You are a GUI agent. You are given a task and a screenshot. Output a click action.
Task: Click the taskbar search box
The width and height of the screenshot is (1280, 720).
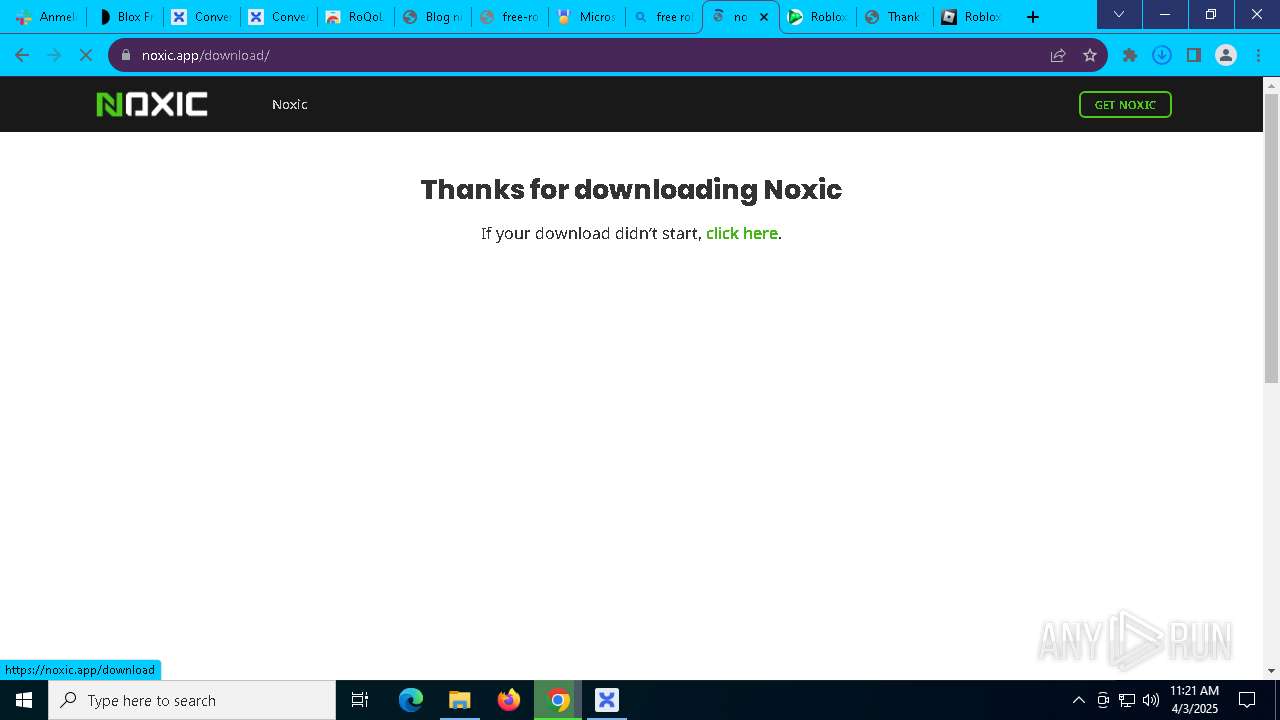tap(192, 700)
